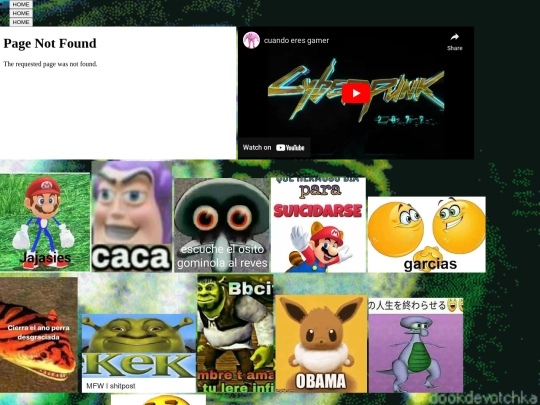
Task: Play the Cyberpunk YouTube video
Action: pos(356,93)
